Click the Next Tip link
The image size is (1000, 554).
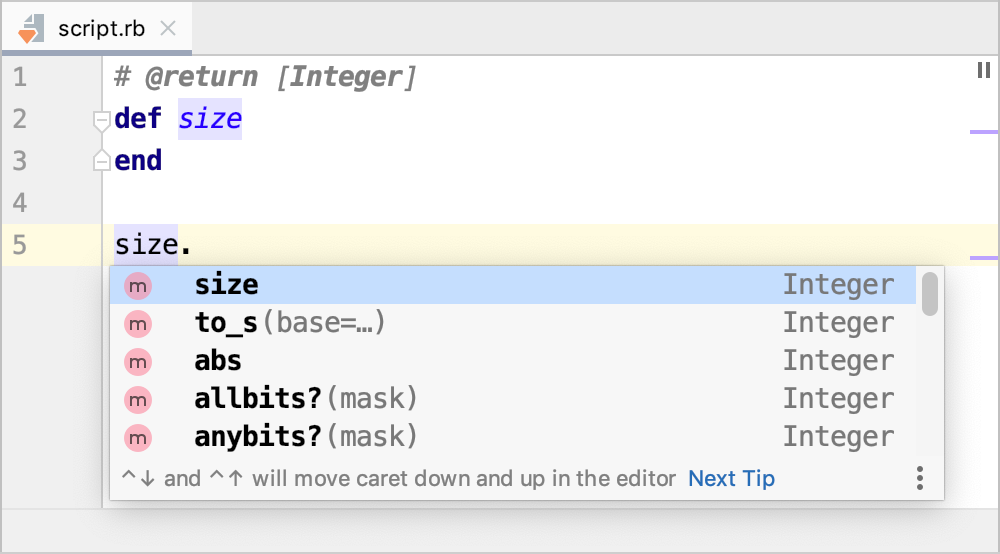731,479
